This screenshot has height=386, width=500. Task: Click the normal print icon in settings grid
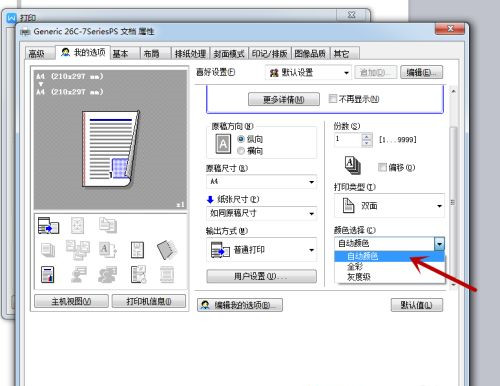click(48, 225)
